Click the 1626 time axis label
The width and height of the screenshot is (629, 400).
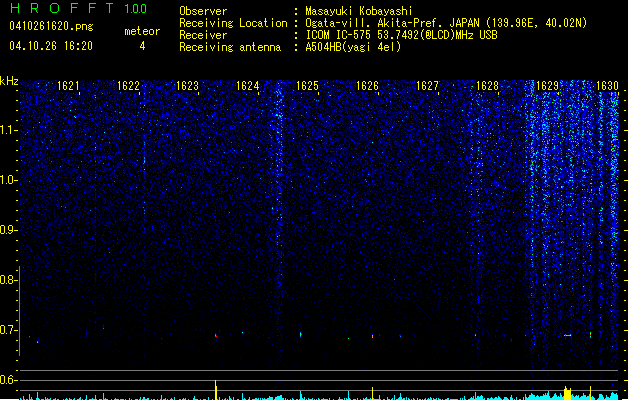point(367,86)
